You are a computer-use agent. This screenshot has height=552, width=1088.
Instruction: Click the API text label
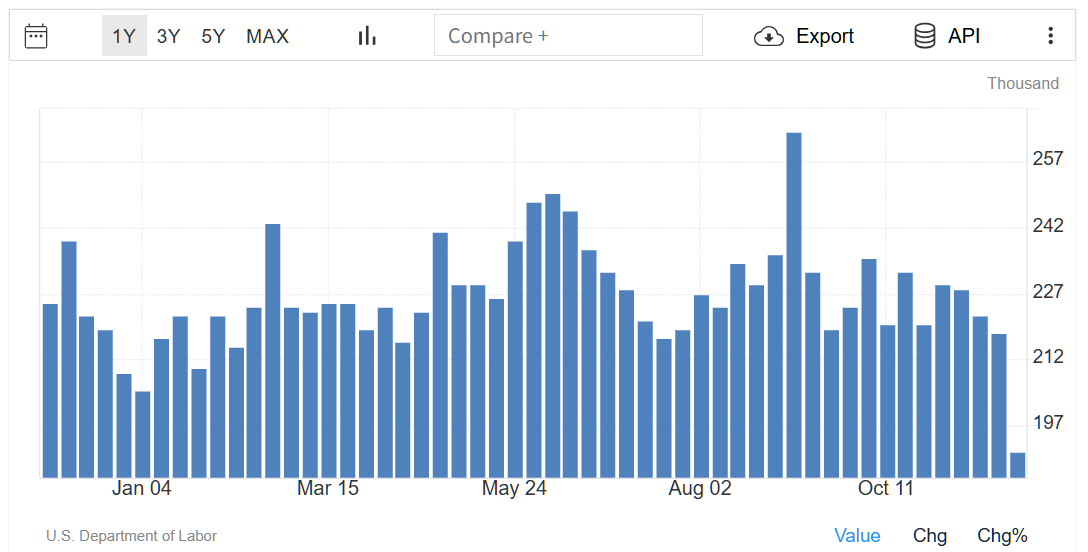point(964,36)
